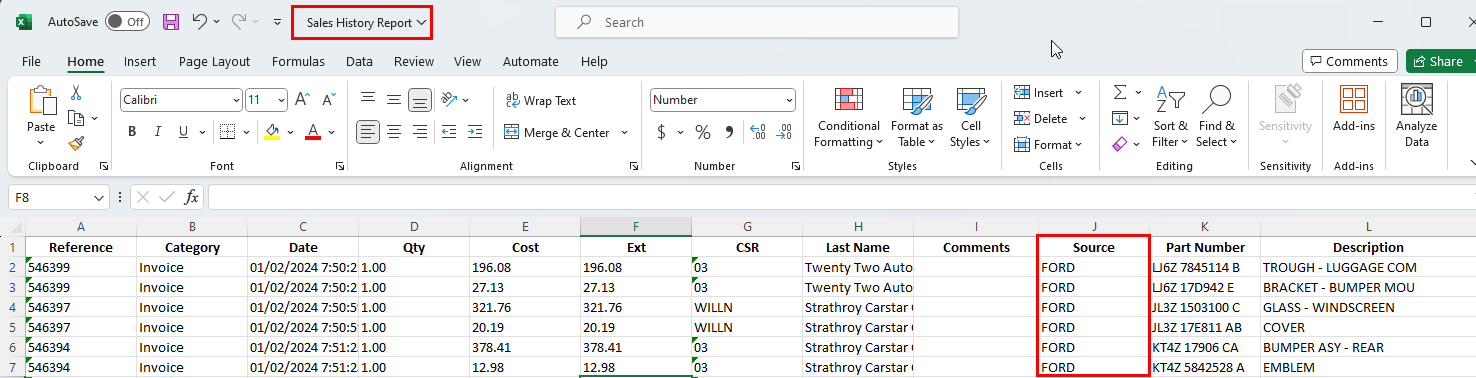Click the Search box in the title bar
Screen dimensions: 1476x378
point(757,22)
